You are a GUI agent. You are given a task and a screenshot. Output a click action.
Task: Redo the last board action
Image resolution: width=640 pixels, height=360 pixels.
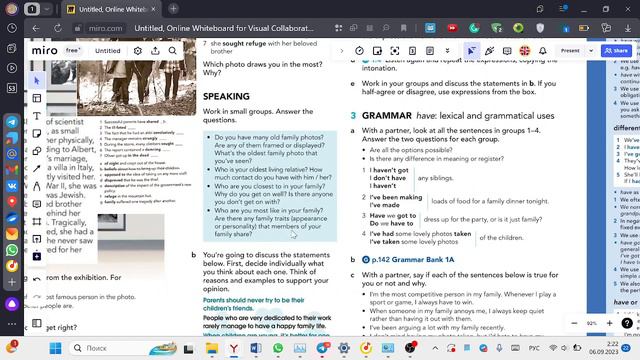tap(37, 297)
